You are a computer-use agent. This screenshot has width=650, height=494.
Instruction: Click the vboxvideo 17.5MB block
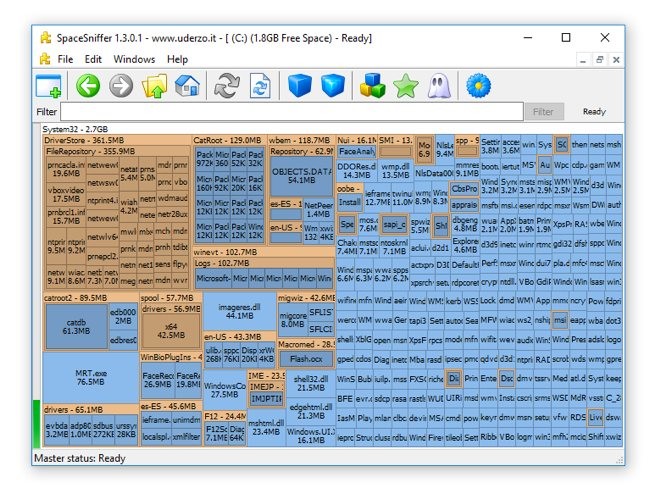click(x=66, y=194)
